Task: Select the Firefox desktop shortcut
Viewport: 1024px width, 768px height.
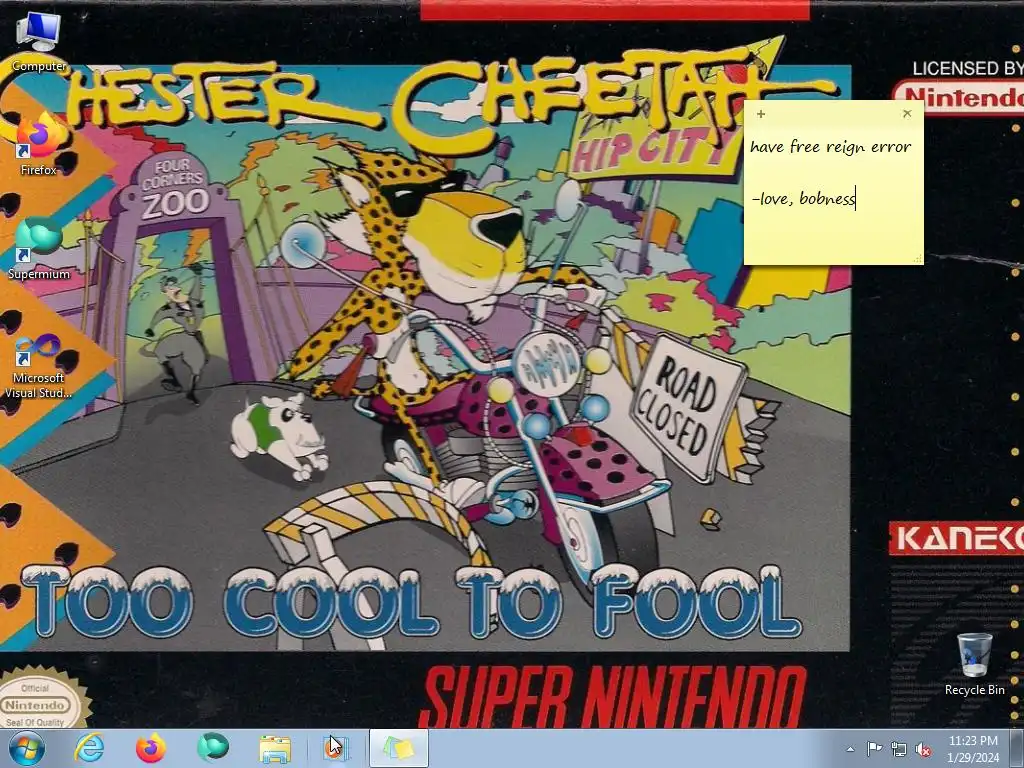Action: [x=39, y=144]
